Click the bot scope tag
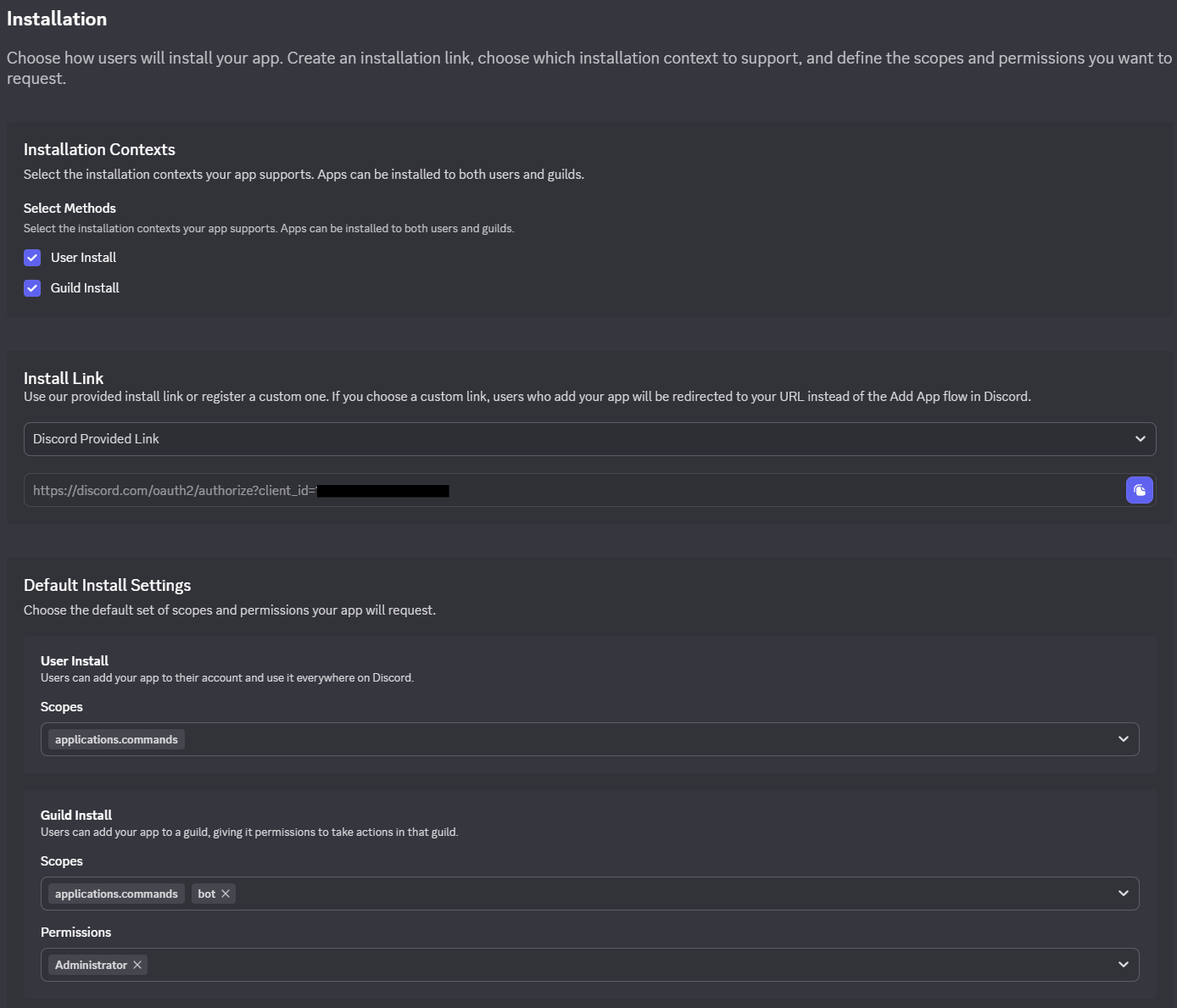 point(206,894)
